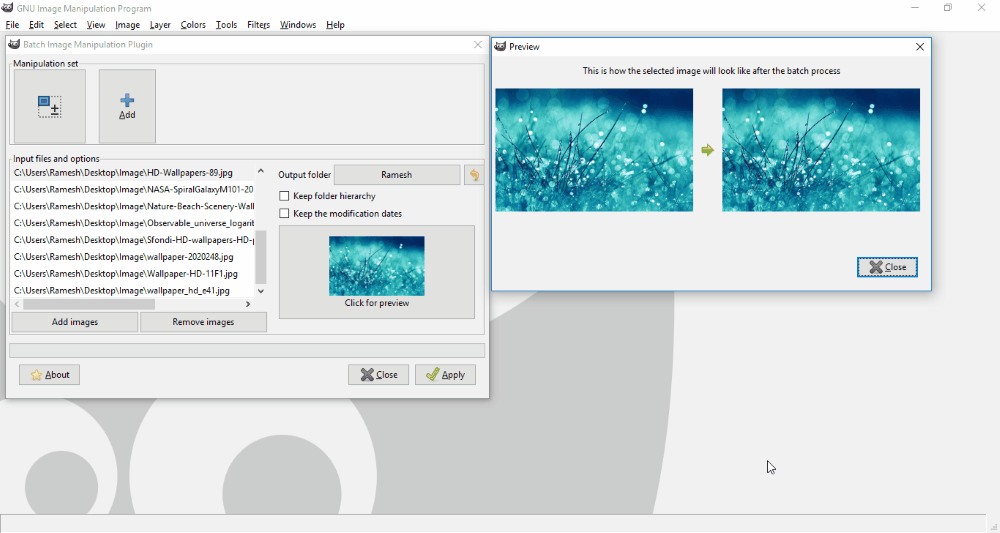Click the Click for preview thumbnail

(x=377, y=272)
